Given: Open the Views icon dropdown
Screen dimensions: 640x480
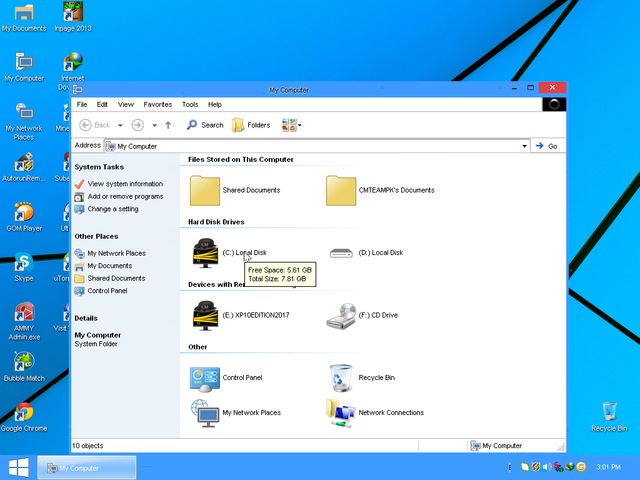Looking at the screenshot, I should tap(291, 125).
